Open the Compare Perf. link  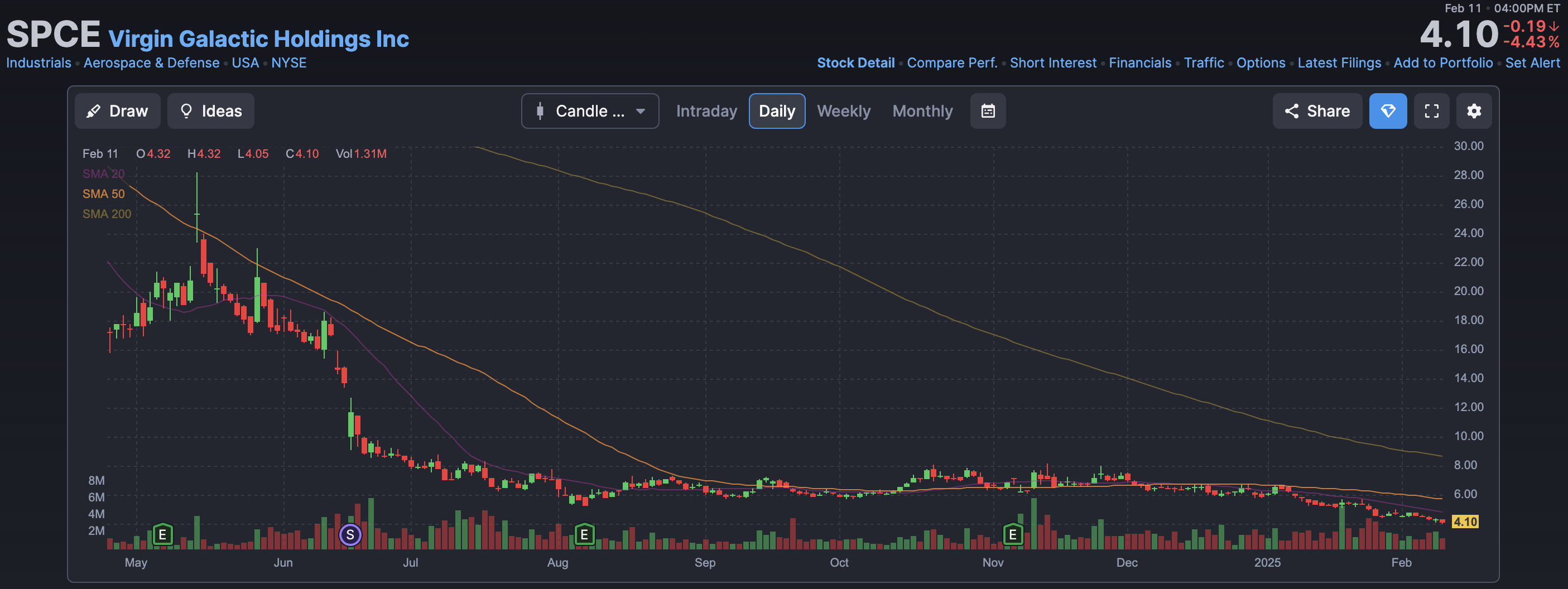(952, 62)
